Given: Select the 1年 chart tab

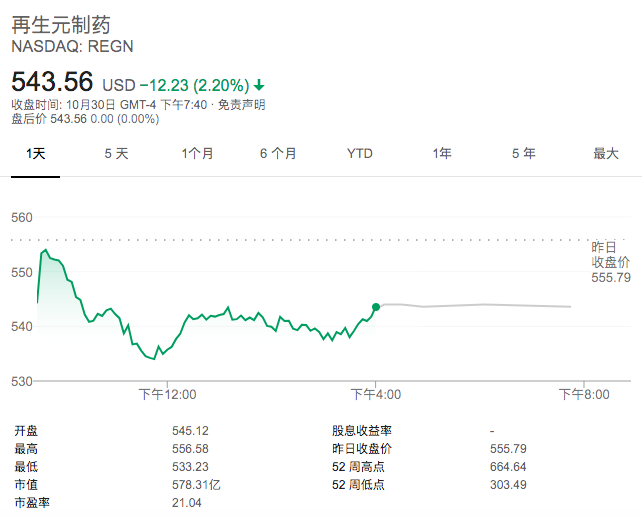Looking at the screenshot, I should (x=442, y=154).
